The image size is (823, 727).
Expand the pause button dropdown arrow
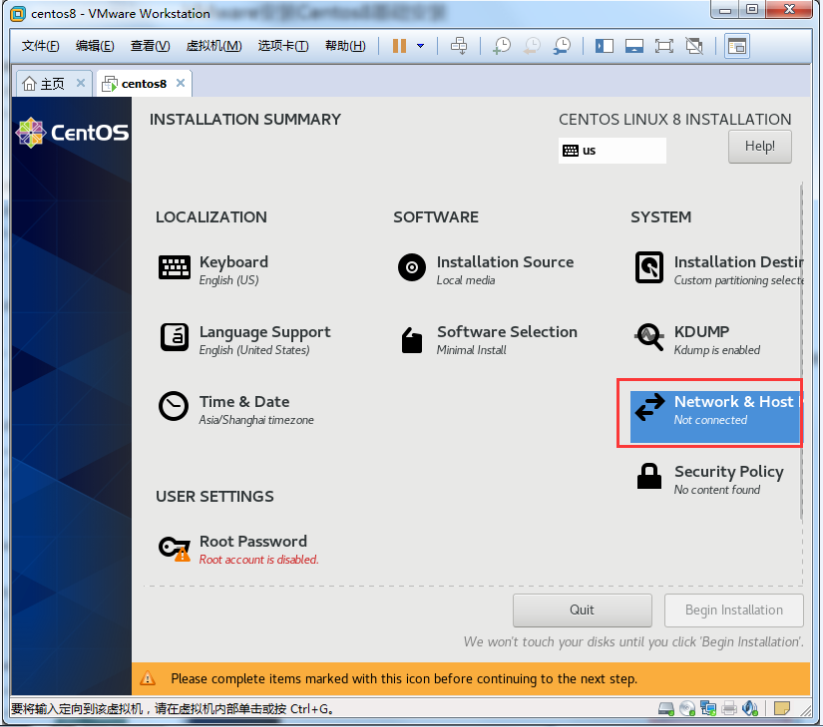tap(420, 46)
